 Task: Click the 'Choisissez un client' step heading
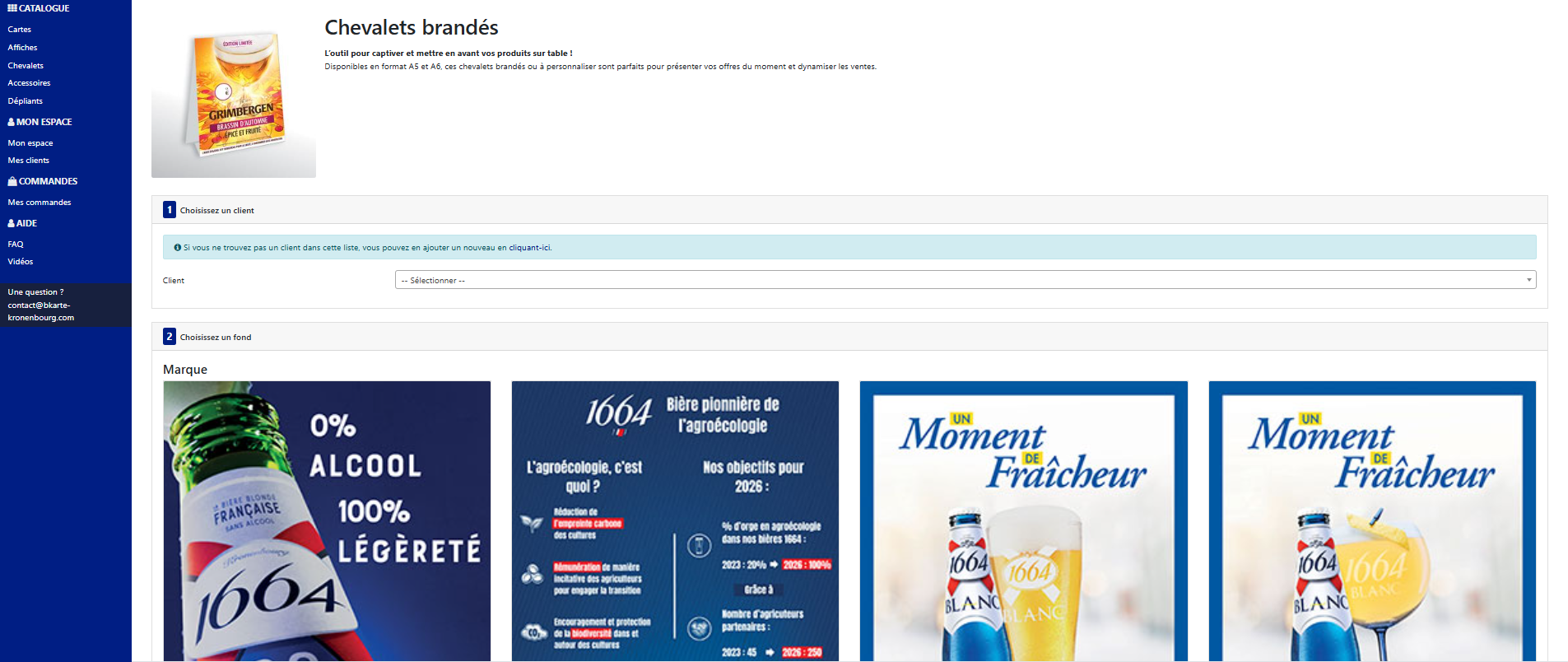[217, 211]
